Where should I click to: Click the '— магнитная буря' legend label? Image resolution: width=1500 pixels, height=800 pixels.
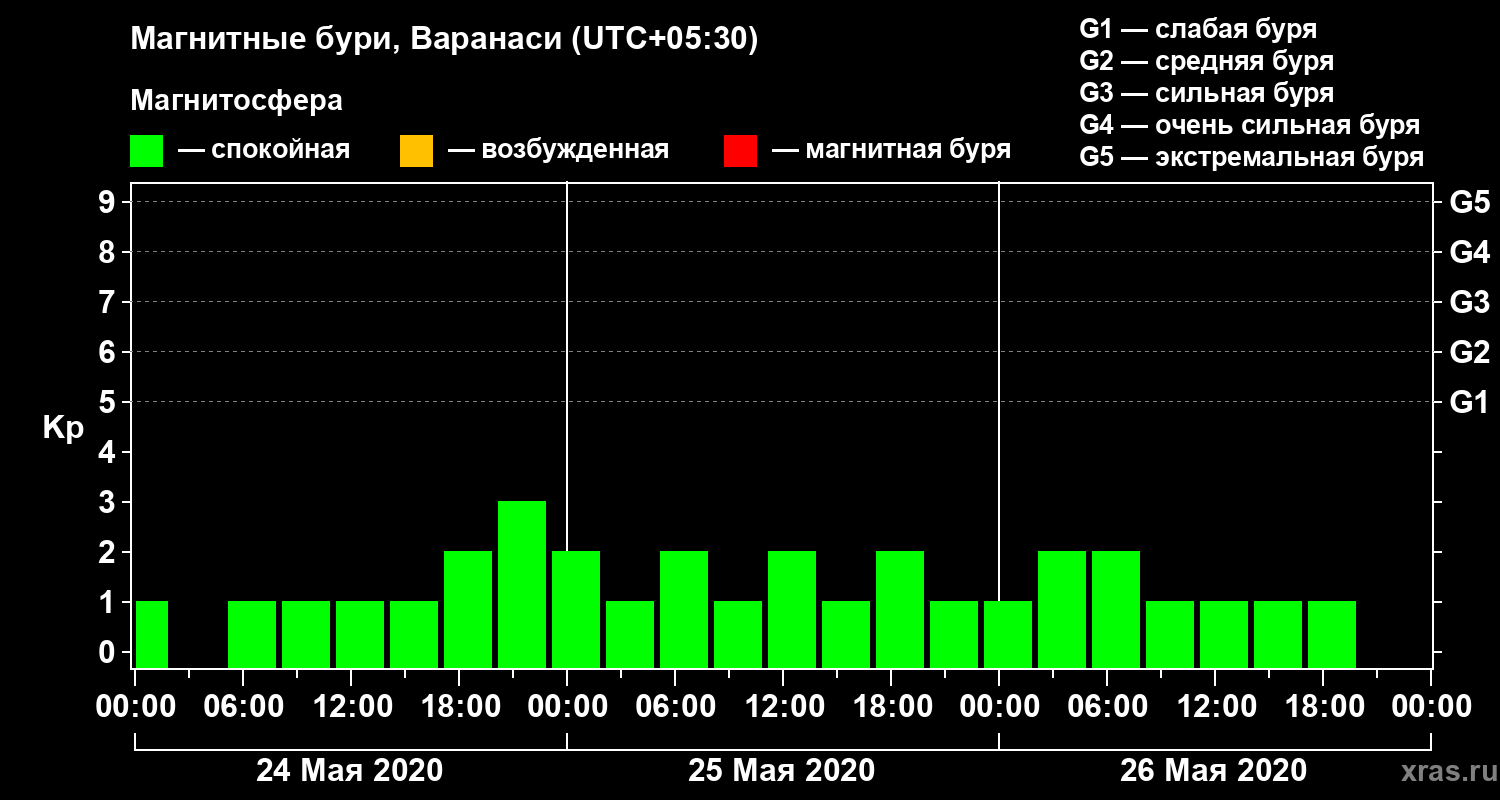pyautogui.click(x=891, y=151)
